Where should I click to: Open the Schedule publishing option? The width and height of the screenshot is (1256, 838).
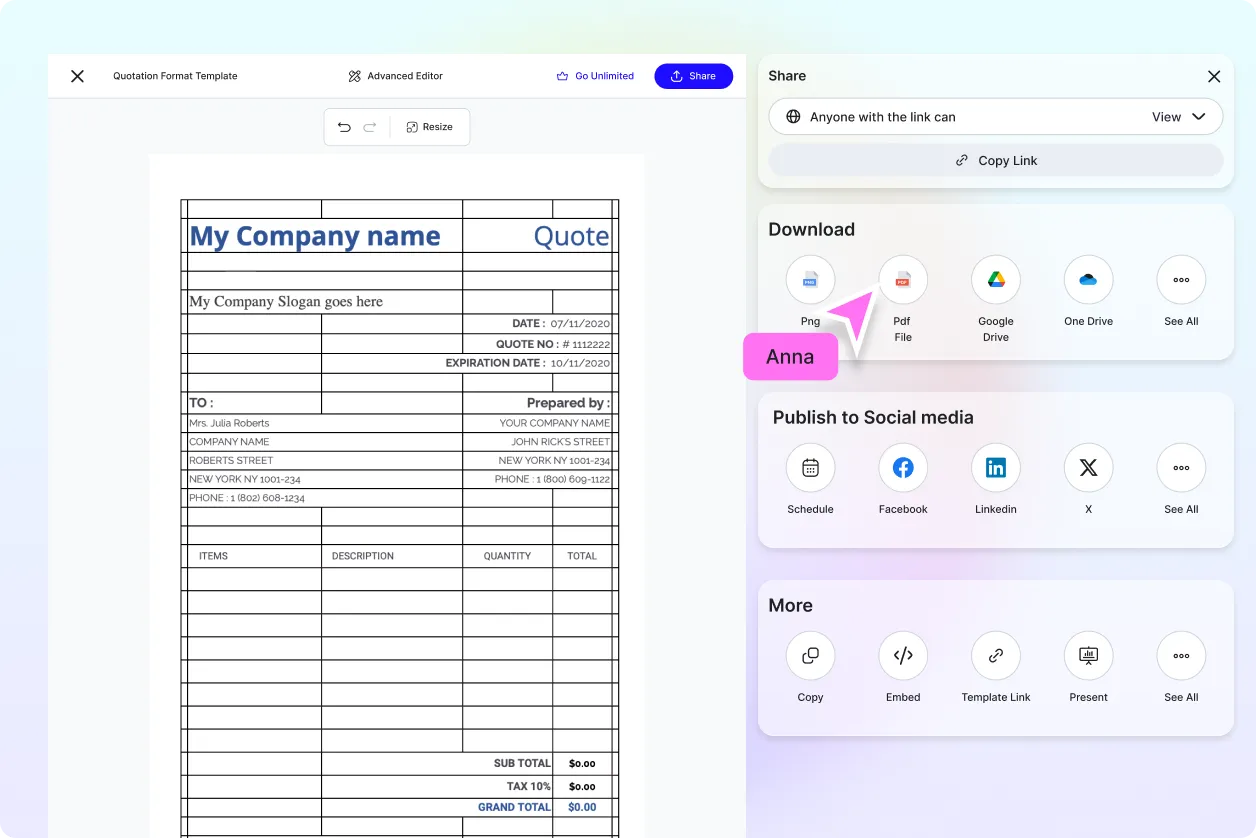(x=810, y=467)
